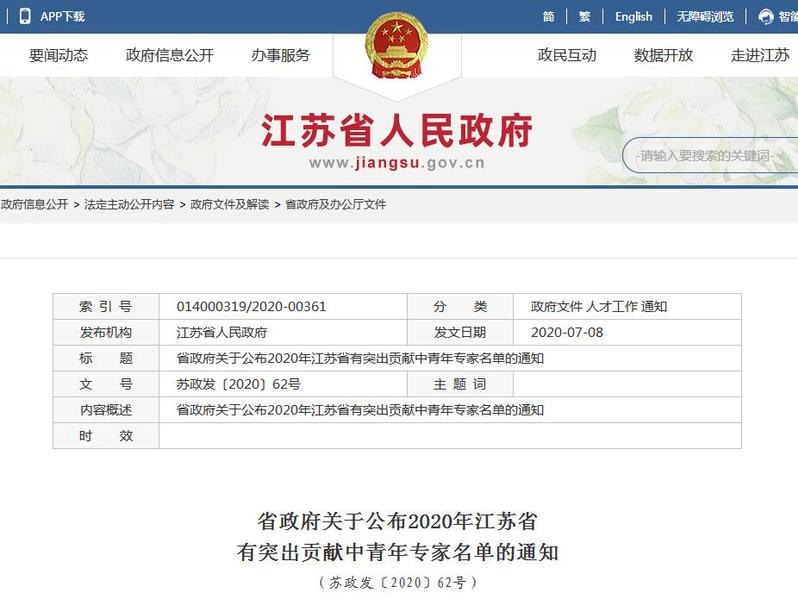Switch to Simplified Chinese (简)
Screen dimensions: 798x599
(549, 16)
